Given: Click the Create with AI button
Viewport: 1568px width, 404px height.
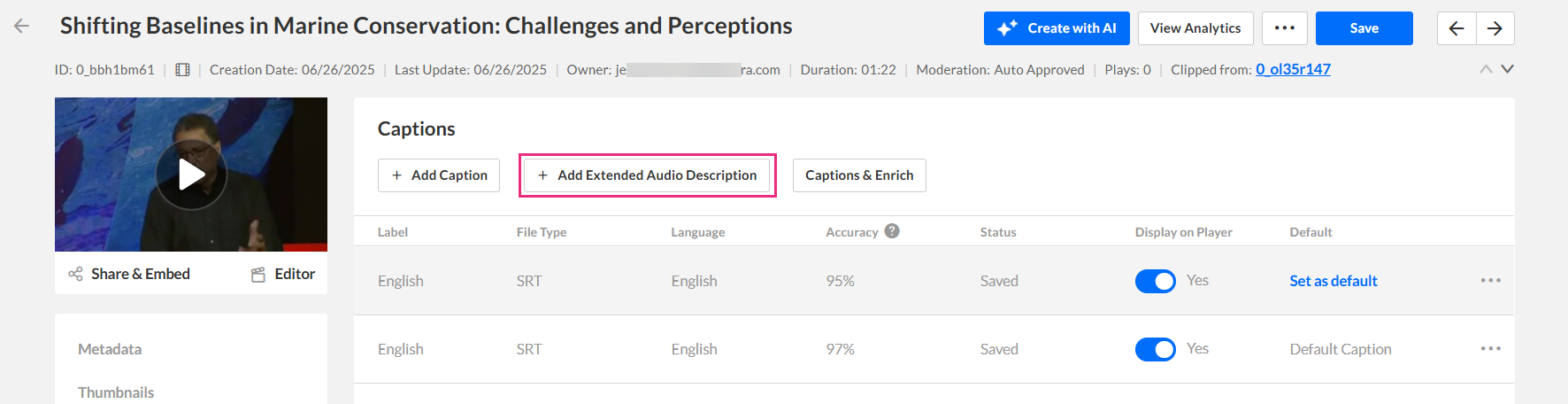Looking at the screenshot, I should (x=1057, y=28).
